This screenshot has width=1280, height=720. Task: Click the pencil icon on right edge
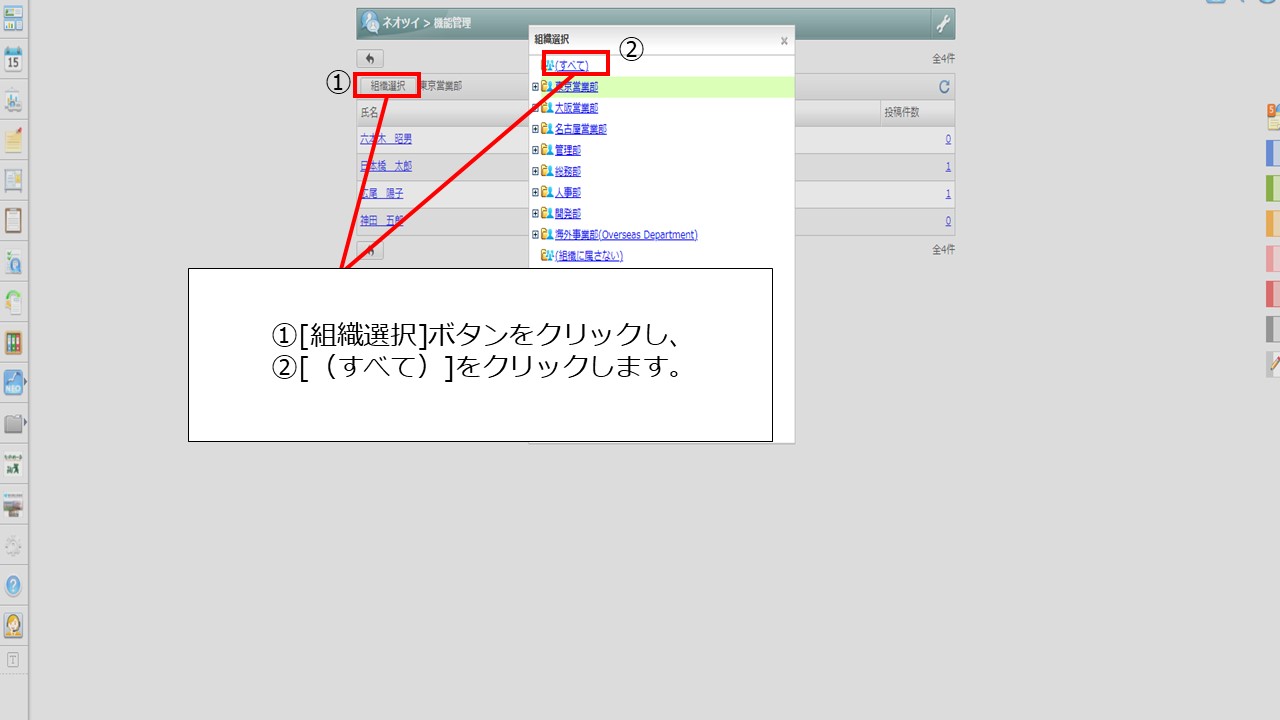coord(1273,365)
